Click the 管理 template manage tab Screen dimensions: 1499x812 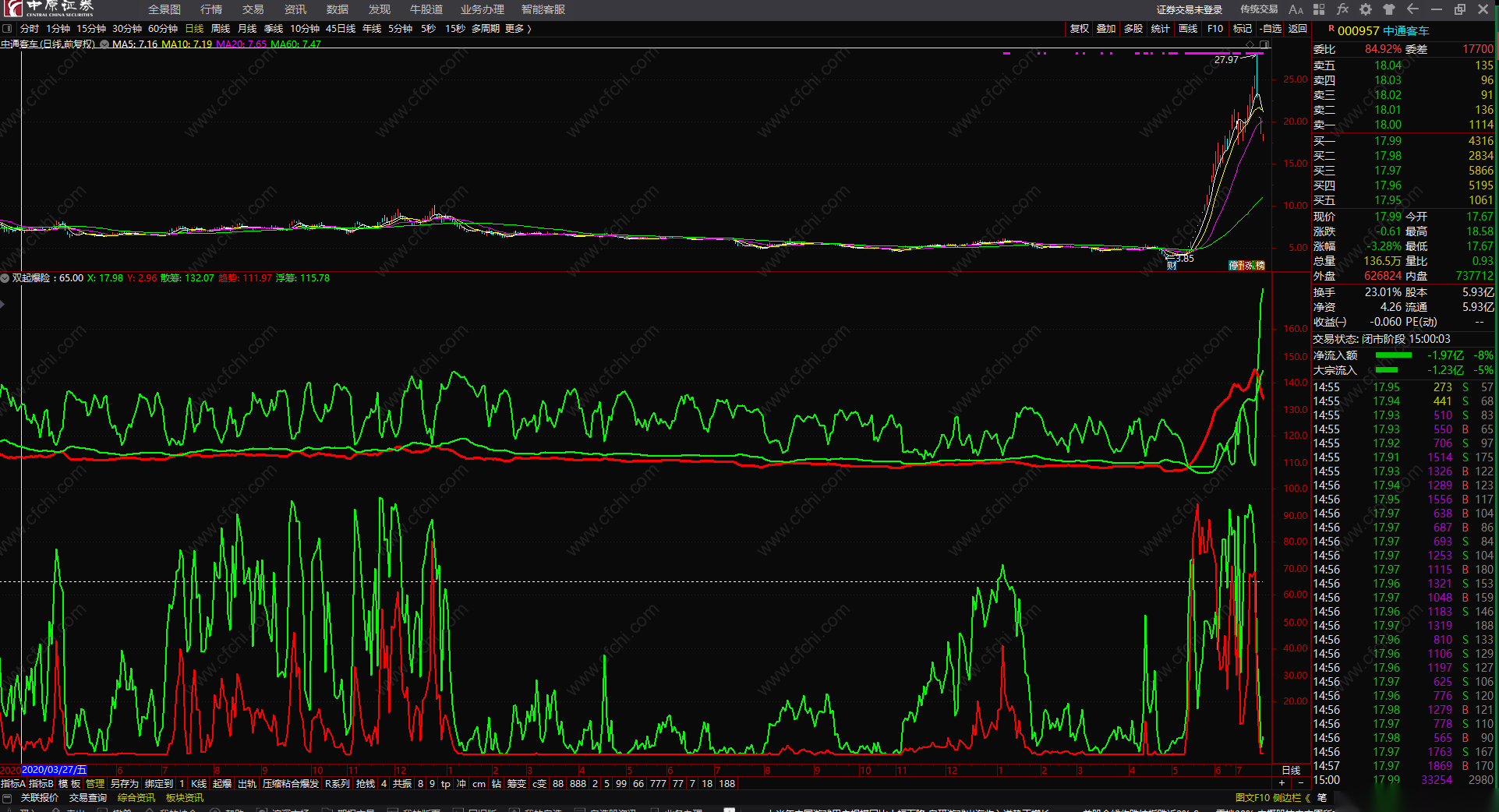pyautogui.click(x=95, y=784)
